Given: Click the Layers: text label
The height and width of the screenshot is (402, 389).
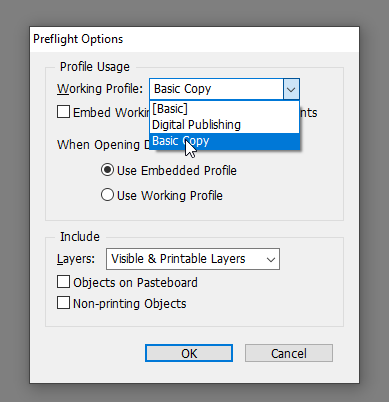Looking at the screenshot, I should (76, 259).
